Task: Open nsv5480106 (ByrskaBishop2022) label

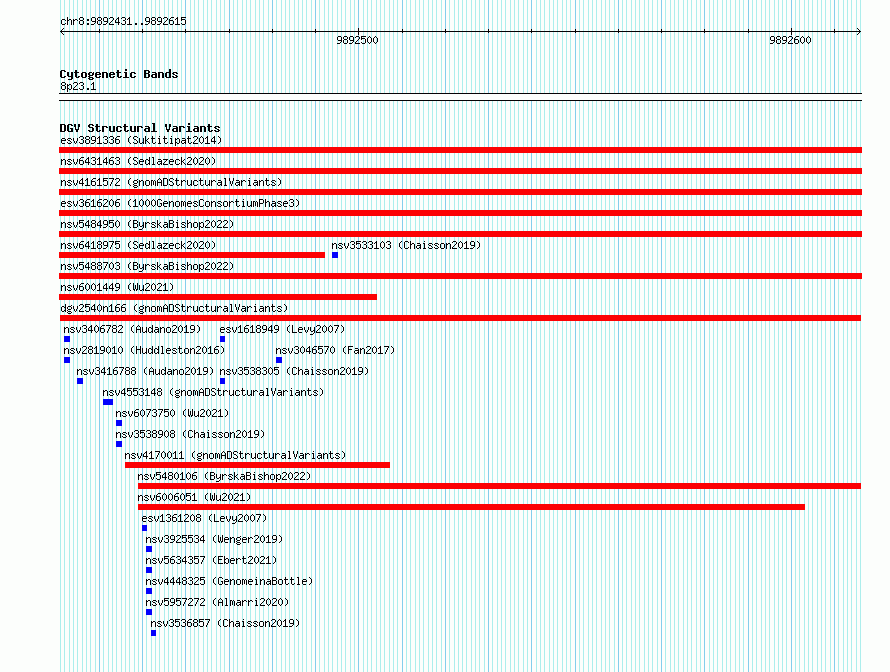Action: pyautogui.click(x=224, y=476)
